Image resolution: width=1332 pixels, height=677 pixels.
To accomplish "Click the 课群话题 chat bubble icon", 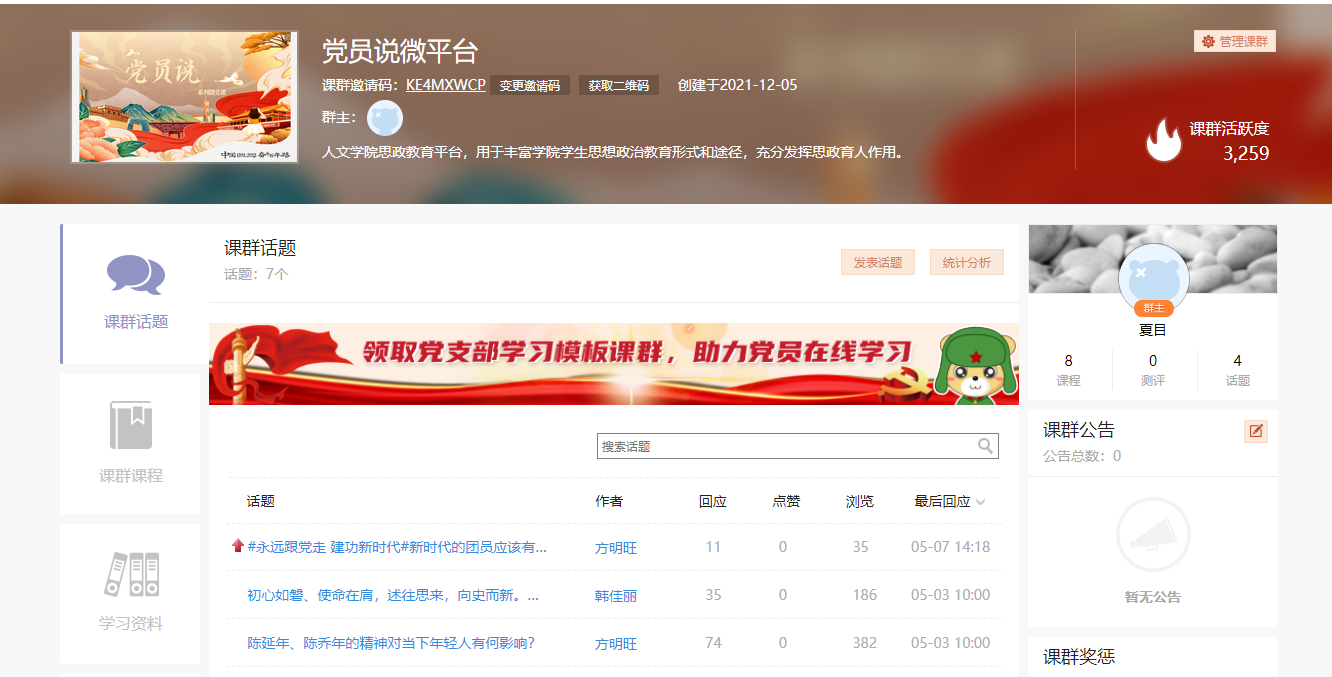I will tap(136, 275).
